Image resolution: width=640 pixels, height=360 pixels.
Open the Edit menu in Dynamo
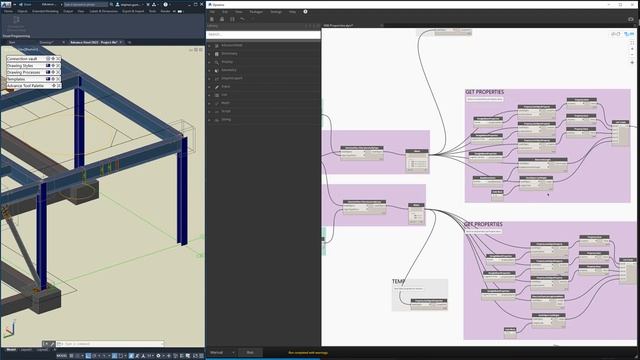(224, 12)
